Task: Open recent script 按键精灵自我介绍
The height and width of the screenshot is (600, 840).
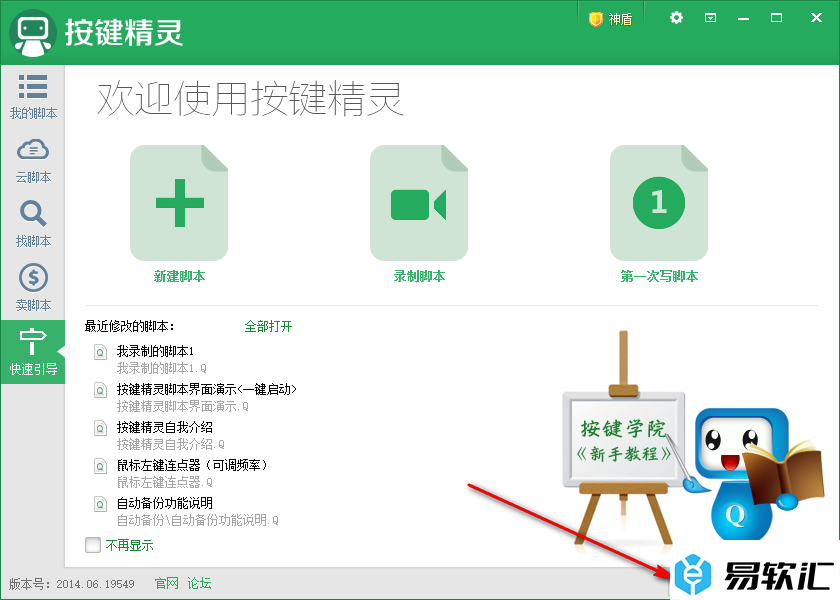Action: click(165, 428)
